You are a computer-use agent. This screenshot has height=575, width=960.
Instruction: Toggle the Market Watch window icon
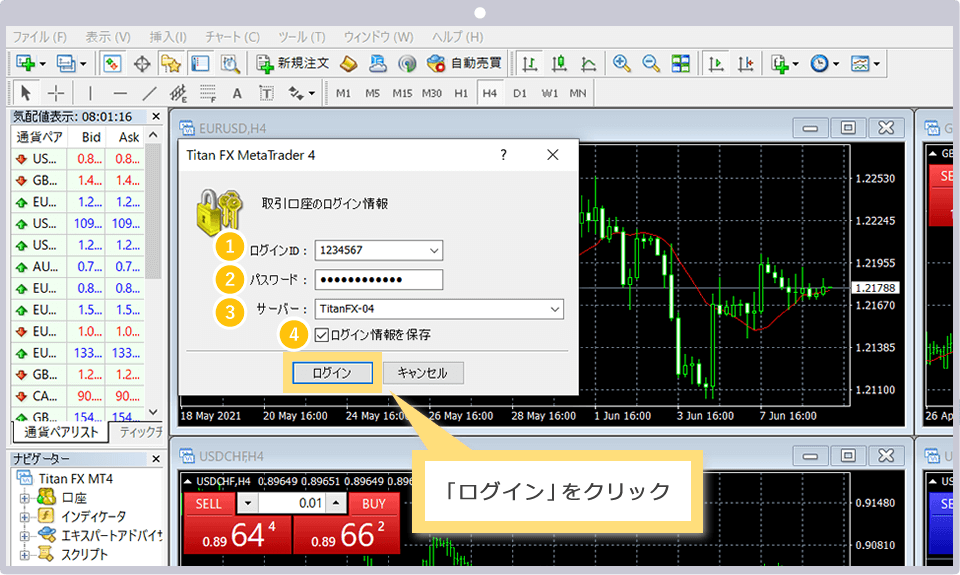pyautogui.click(x=112, y=63)
